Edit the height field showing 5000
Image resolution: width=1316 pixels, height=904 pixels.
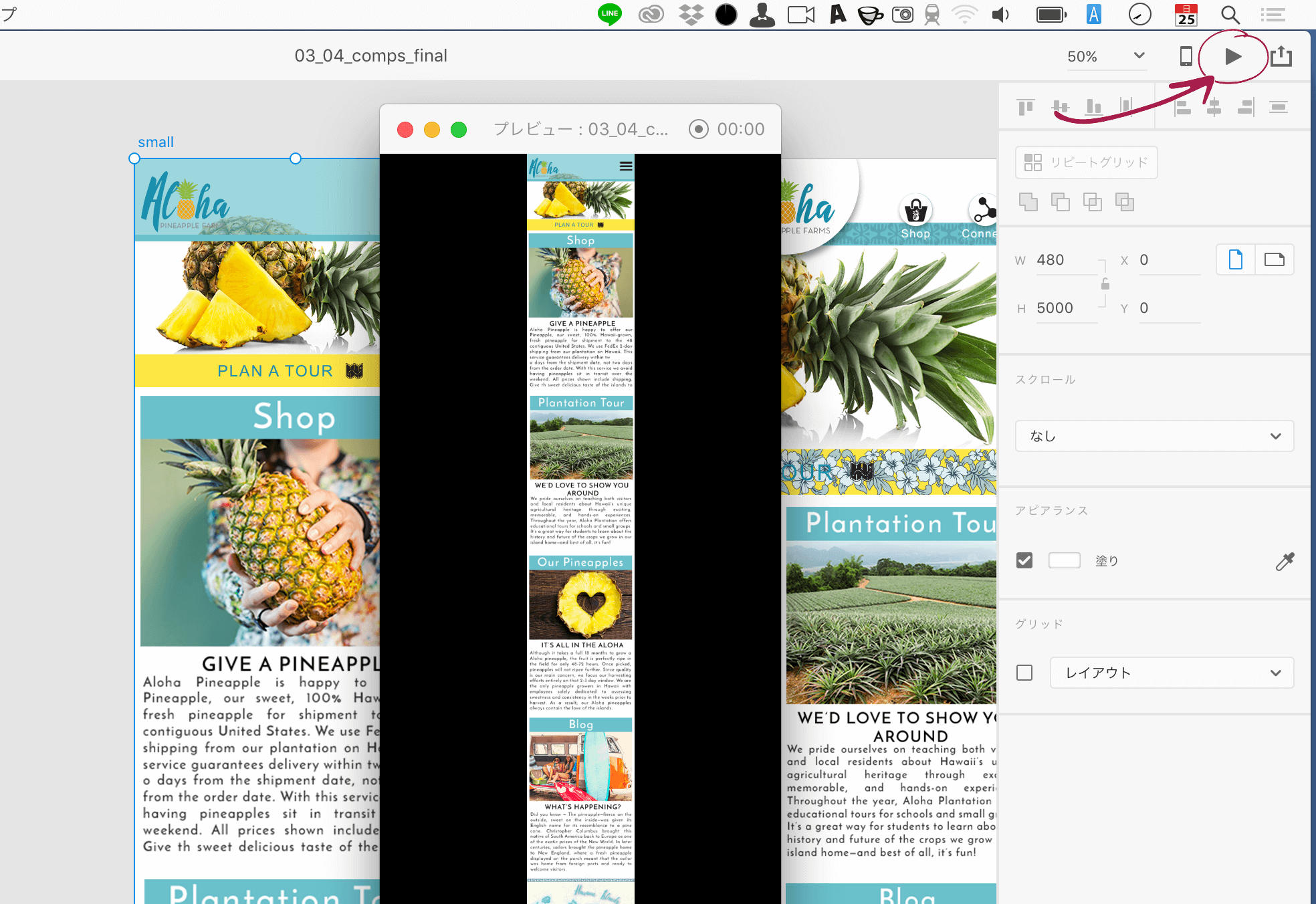[x=1066, y=308]
